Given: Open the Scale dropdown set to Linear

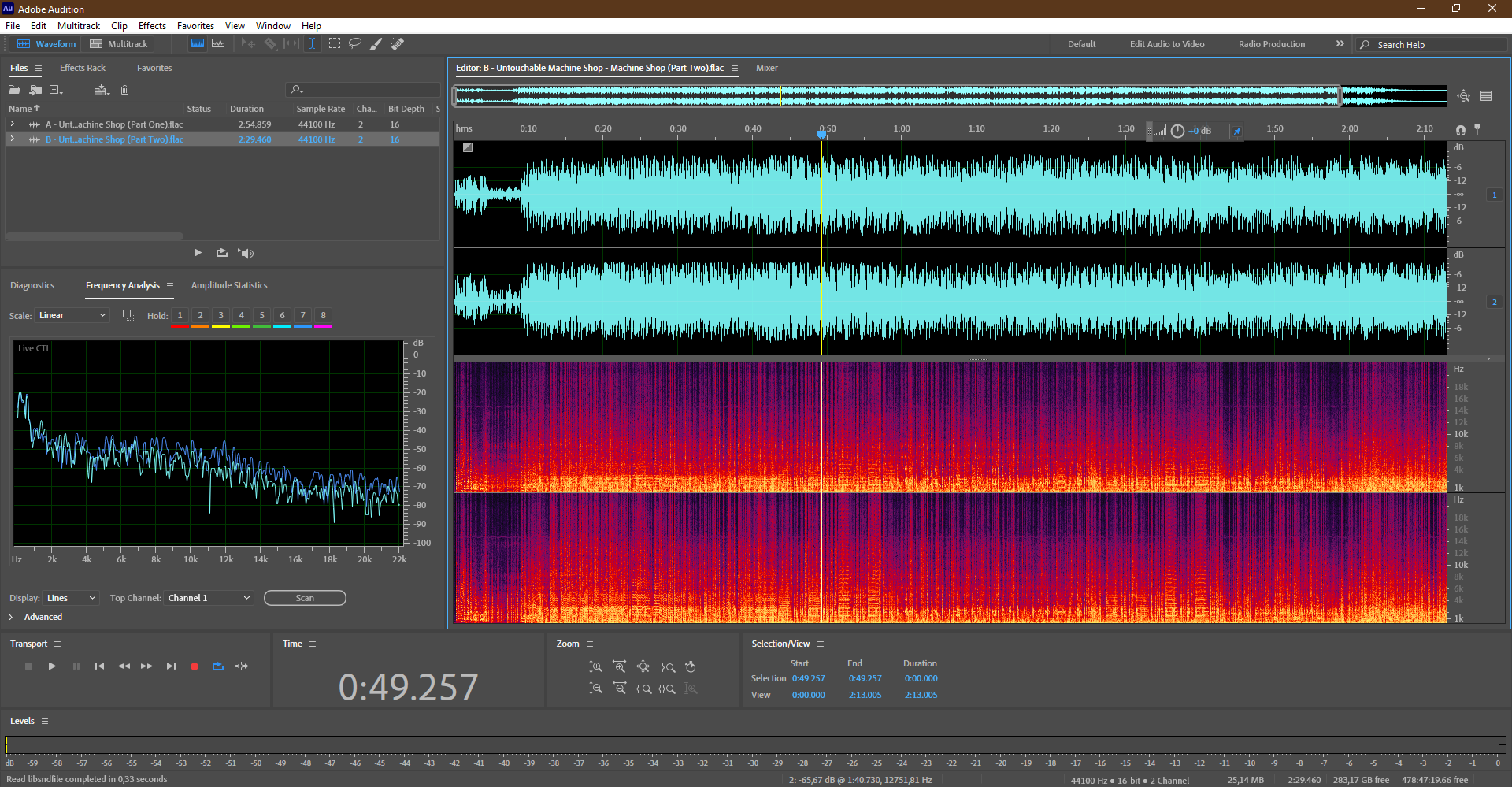Looking at the screenshot, I should coord(72,315).
